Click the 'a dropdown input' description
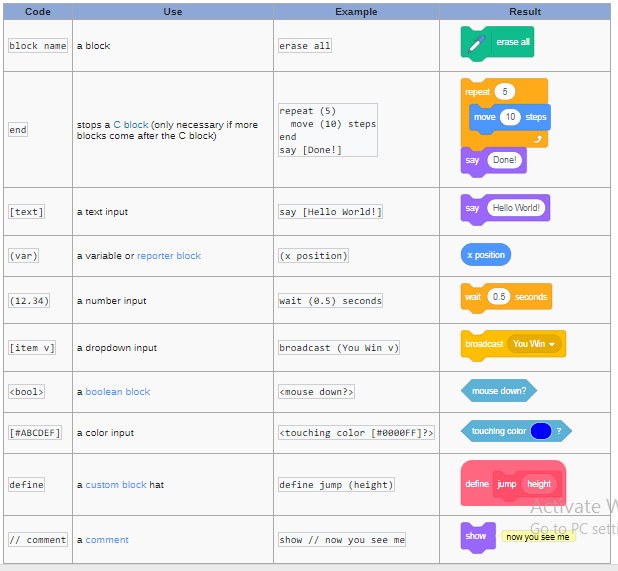Image resolution: width=618 pixels, height=571 pixels. pyautogui.click(x=117, y=348)
